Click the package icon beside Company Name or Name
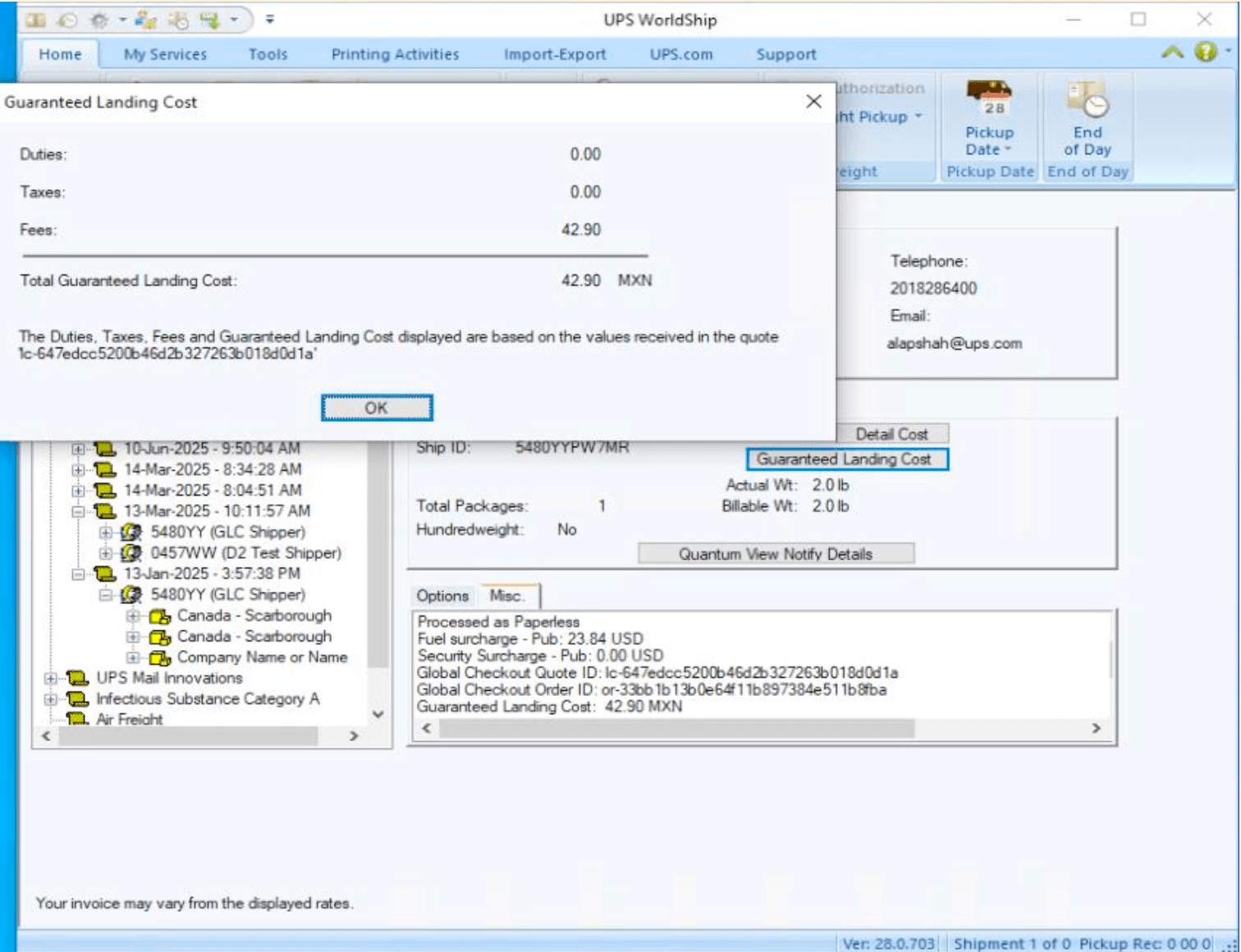 pos(159,657)
